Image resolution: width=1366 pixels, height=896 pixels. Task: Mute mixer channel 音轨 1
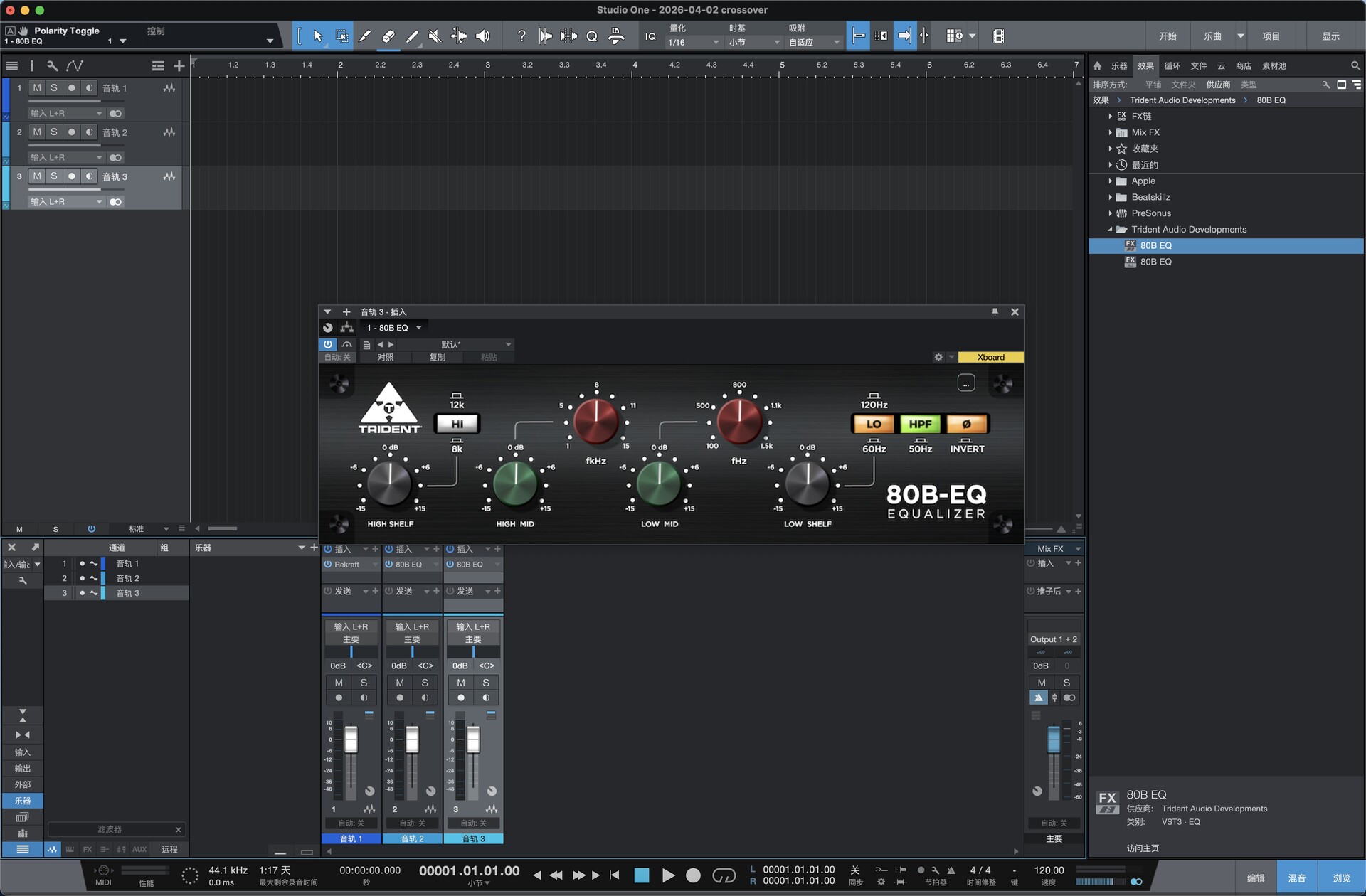point(339,683)
